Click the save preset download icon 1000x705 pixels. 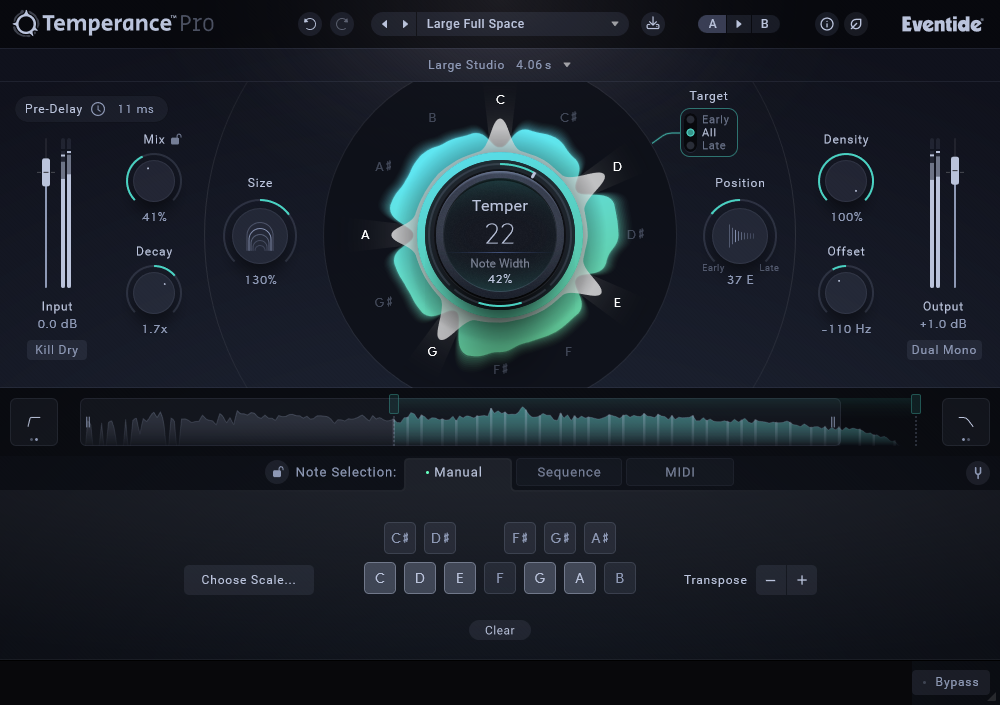click(653, 24)
